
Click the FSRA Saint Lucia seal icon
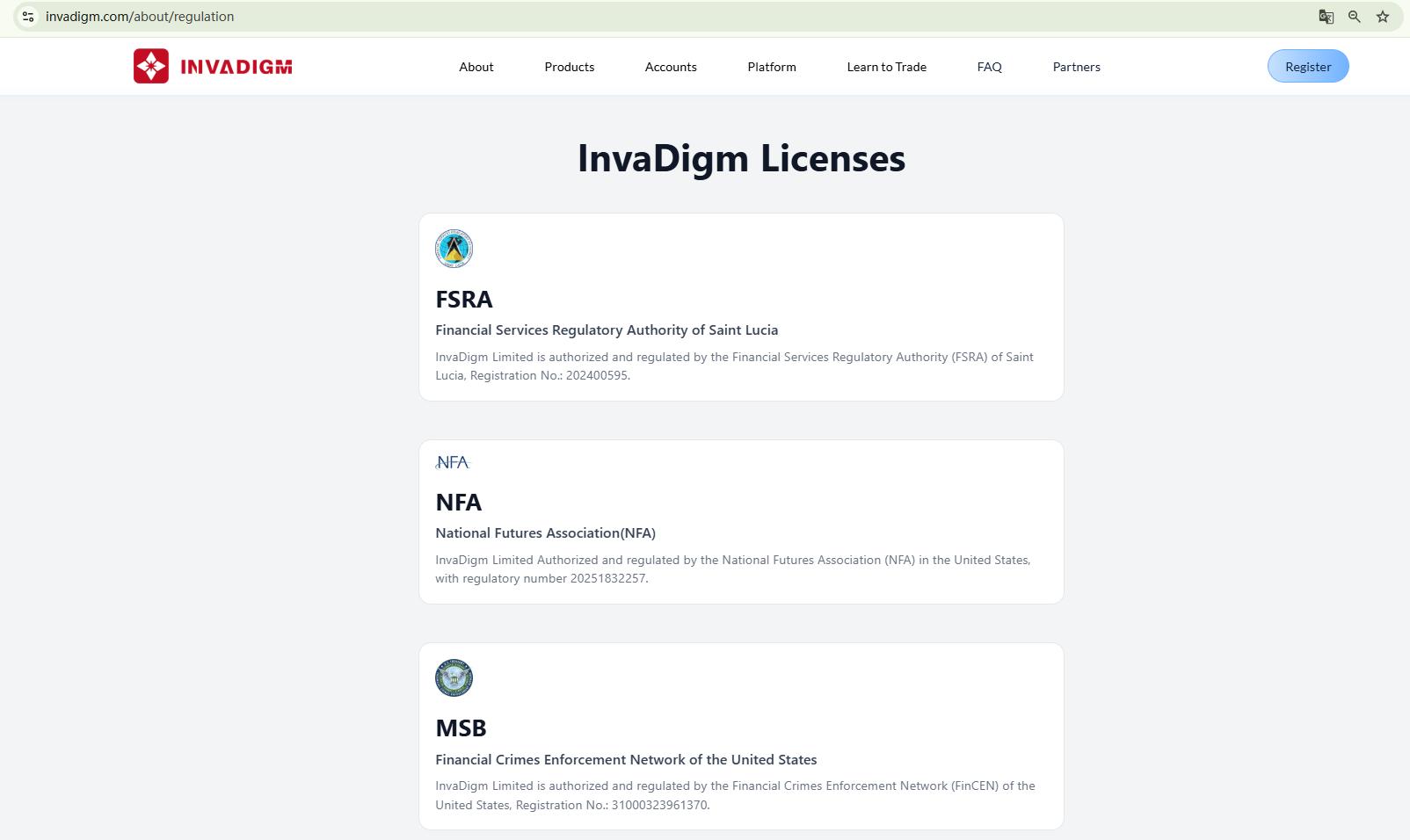[x=454, y=249]
